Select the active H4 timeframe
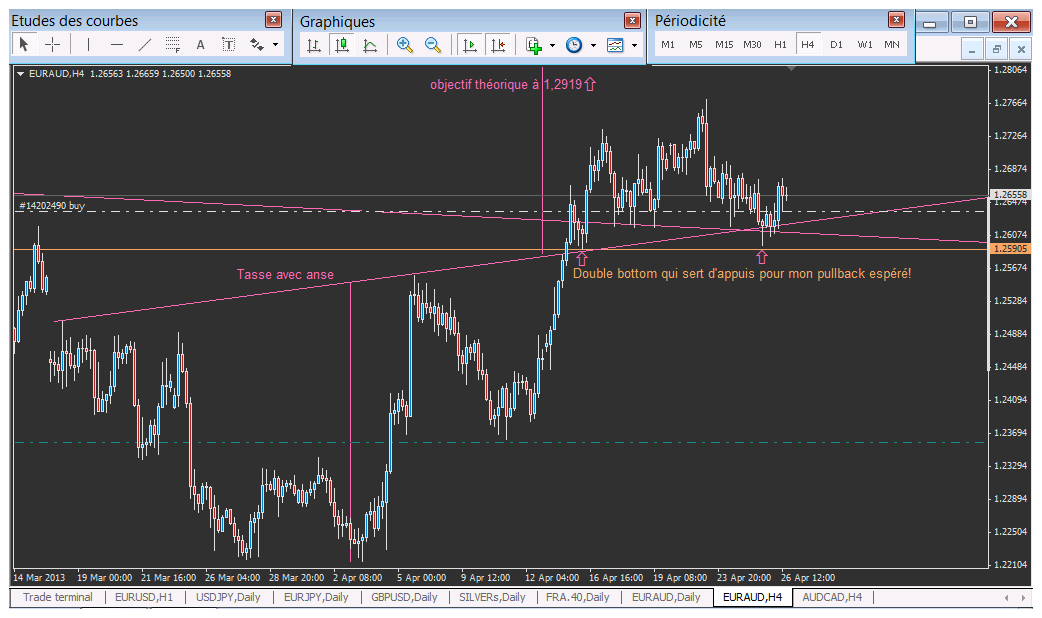 (x=807, y=45)
